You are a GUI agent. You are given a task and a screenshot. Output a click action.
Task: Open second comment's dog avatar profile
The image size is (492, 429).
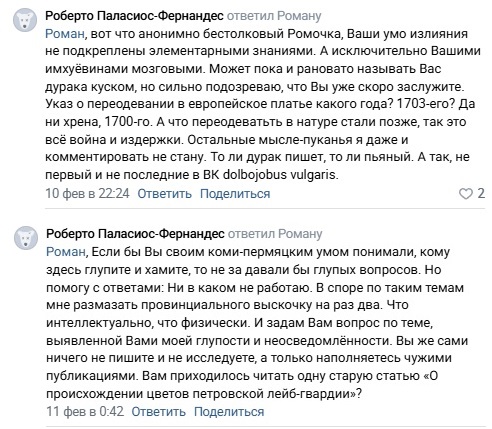26,238
